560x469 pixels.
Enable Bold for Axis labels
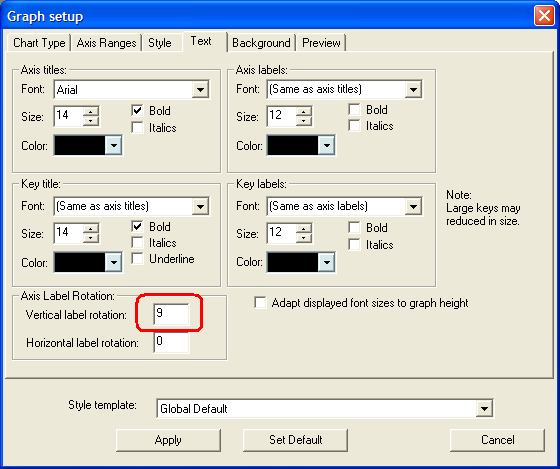[x=354, y=109]
